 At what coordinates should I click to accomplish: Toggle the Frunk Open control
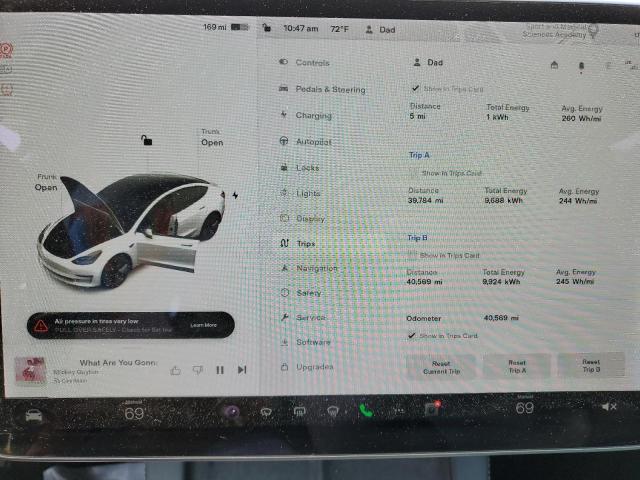[46, 182]
